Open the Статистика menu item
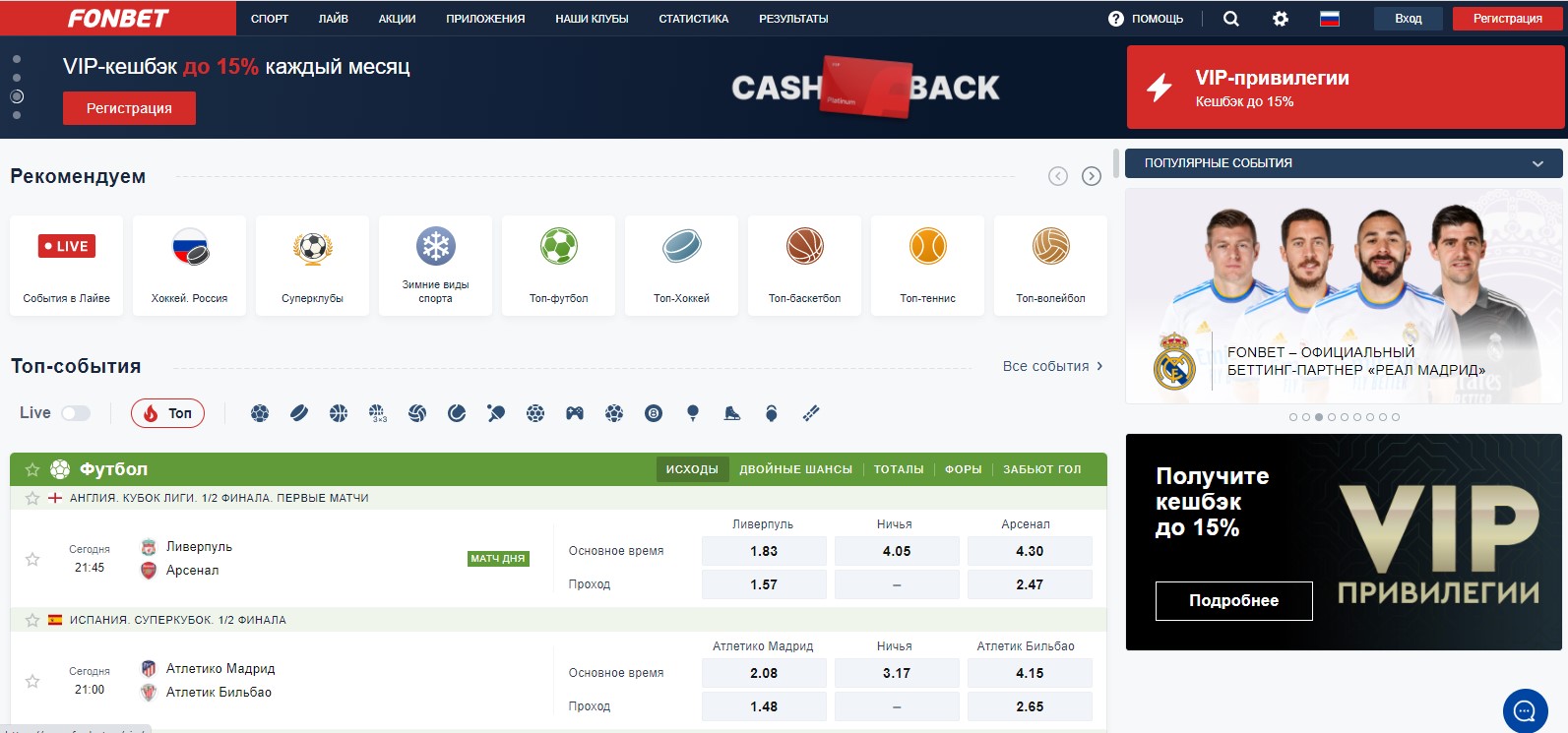Screen dimensions: 1568x733 [x=693, y=19]
